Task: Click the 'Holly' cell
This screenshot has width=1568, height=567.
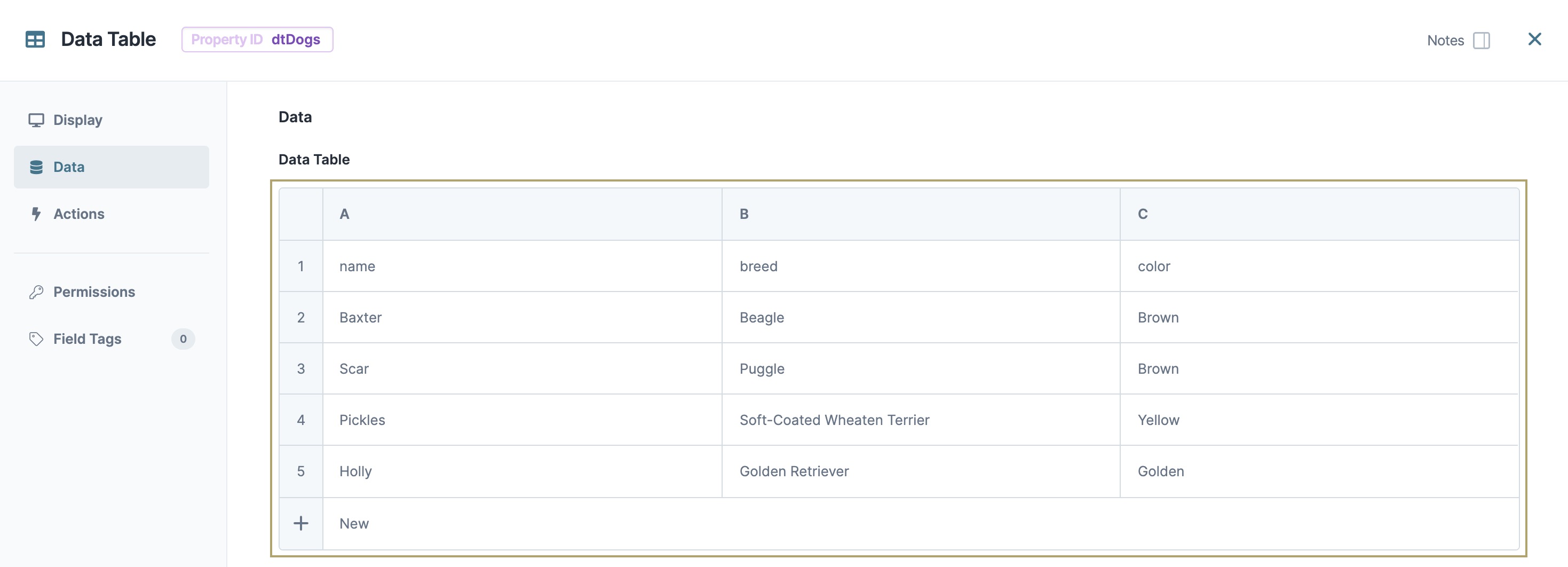Action: (x=521, y=471)
